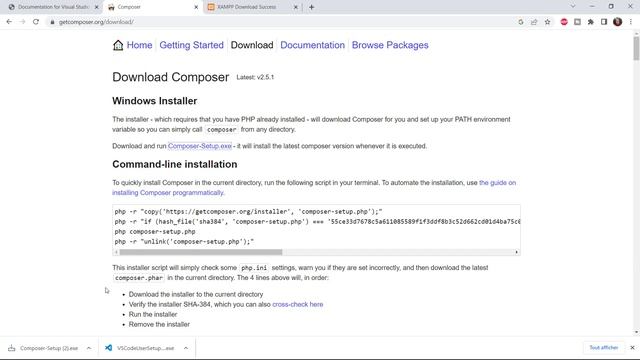Screen dimensions: 640x360
Task: Open downloaded VSCodeUserSetup exe file
Action: (x=140, y=348)
